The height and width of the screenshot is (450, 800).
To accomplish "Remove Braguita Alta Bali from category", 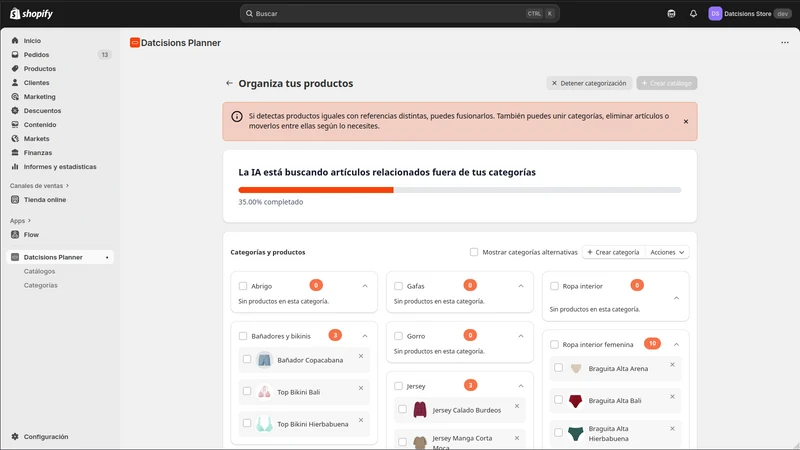I will 672,397.
